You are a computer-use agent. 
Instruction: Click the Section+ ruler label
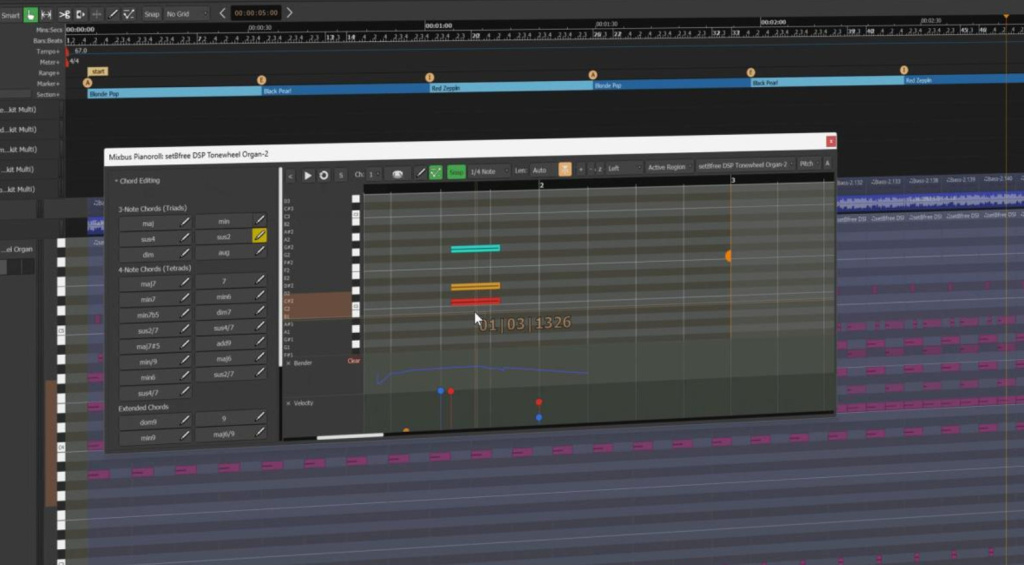tap(48, 94)
